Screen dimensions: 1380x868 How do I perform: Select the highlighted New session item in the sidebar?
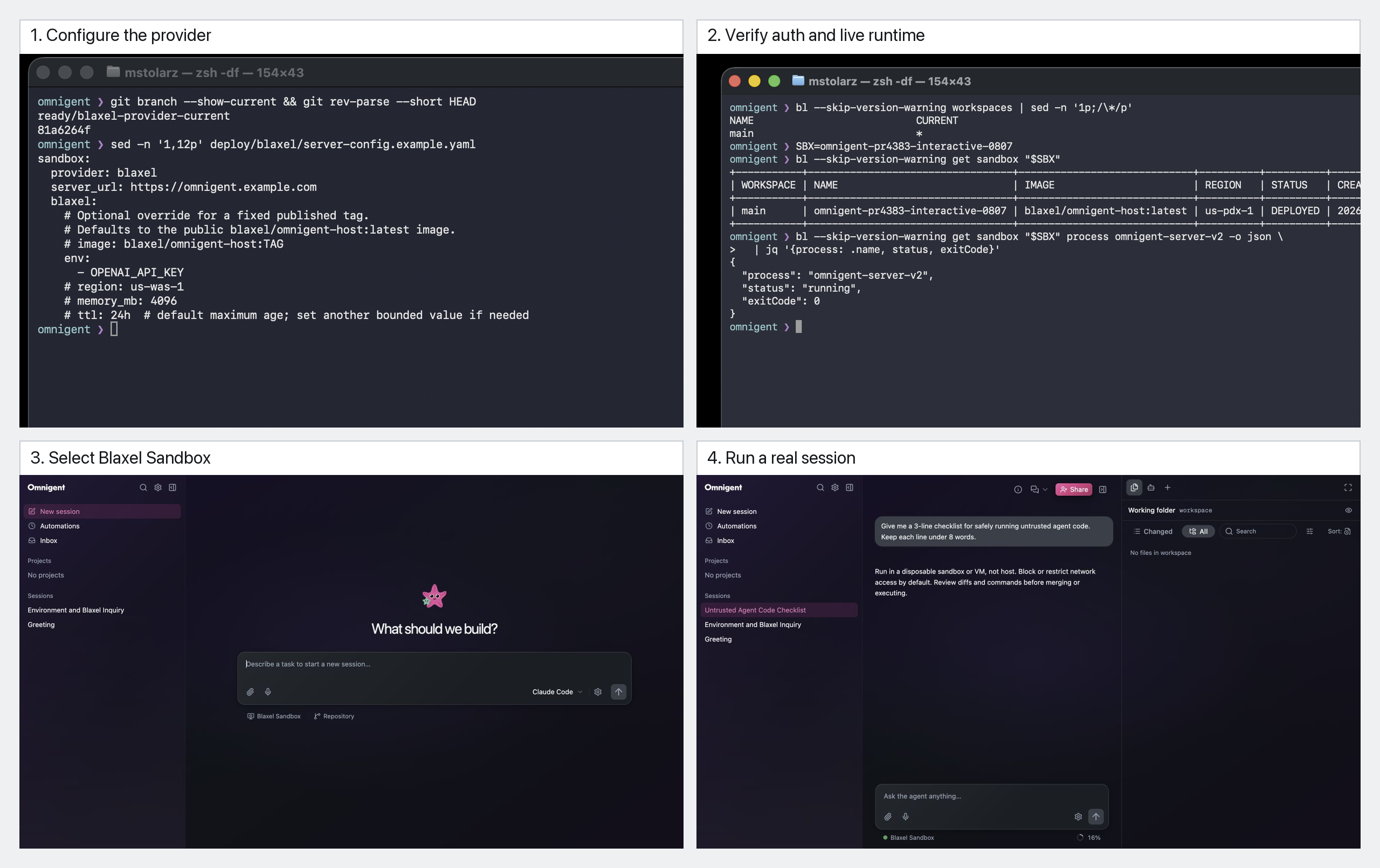pos(102,512)
